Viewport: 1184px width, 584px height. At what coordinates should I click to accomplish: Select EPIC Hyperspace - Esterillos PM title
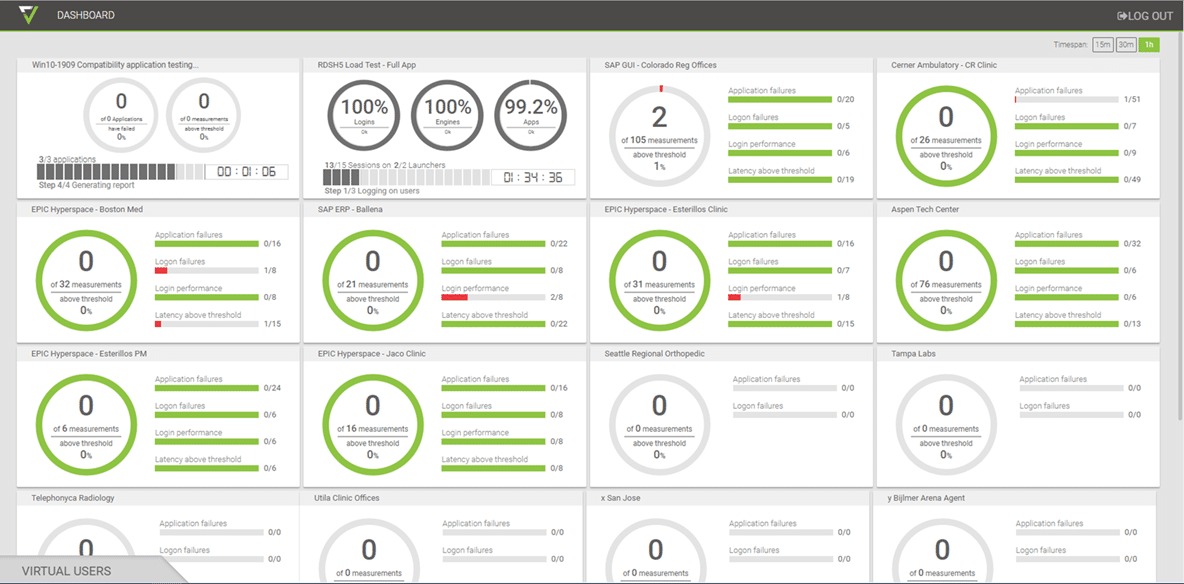(88, 353)
